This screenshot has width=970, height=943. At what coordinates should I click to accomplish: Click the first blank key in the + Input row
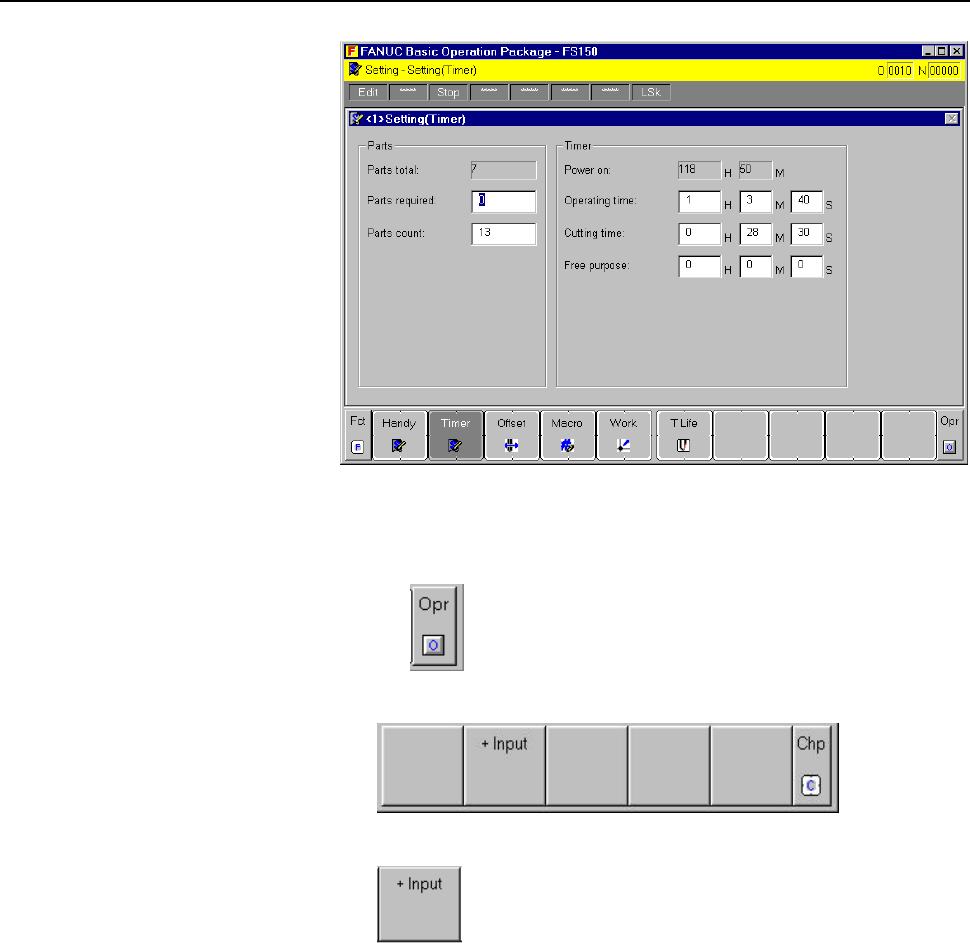tap(423, 766)
